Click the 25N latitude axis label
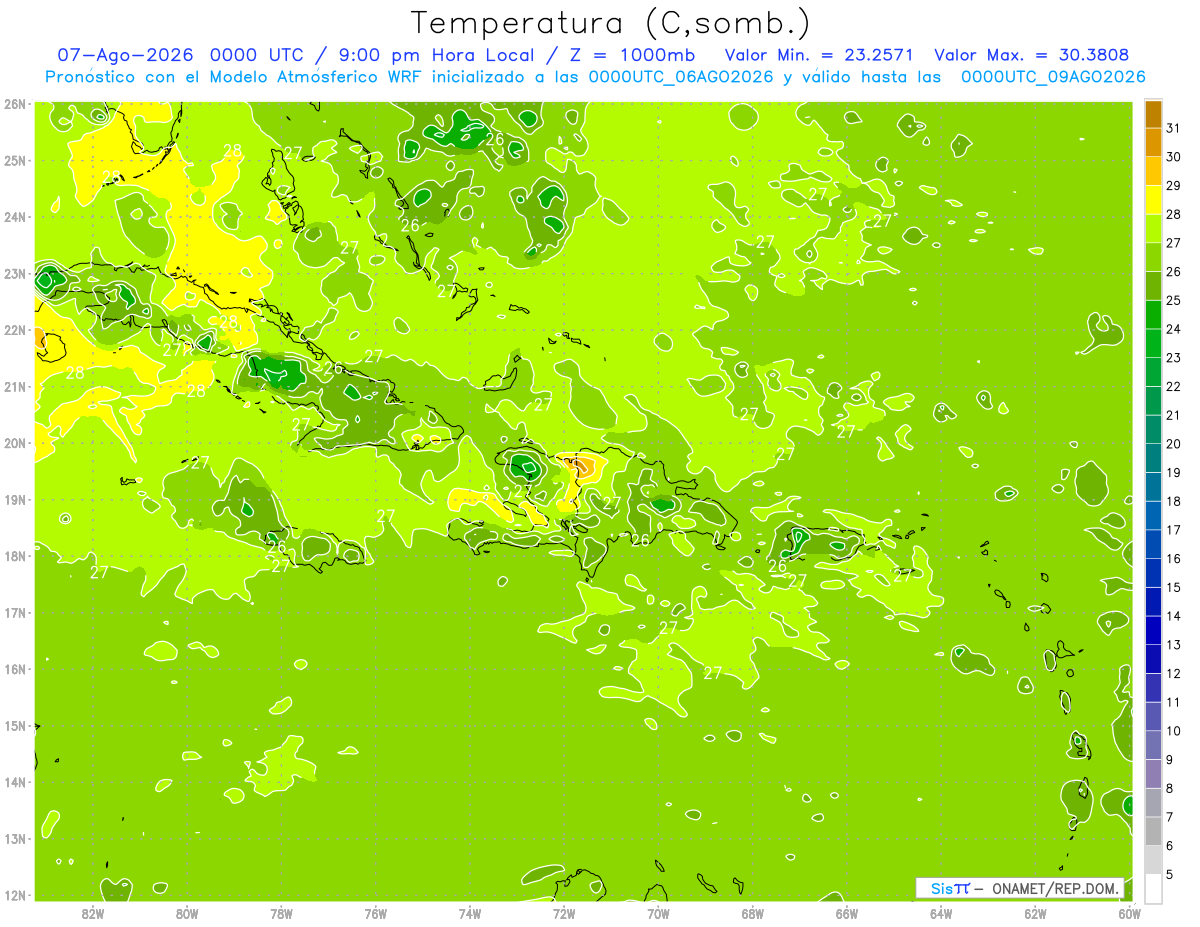1200x927 pixels. (15, 160)
